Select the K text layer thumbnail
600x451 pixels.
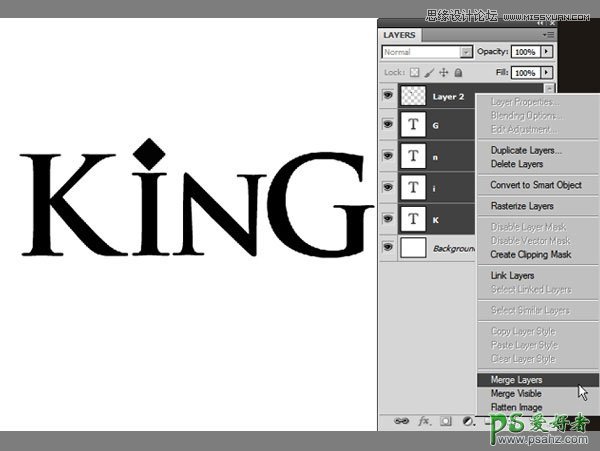pyautogui.click(x=414, y=216)
